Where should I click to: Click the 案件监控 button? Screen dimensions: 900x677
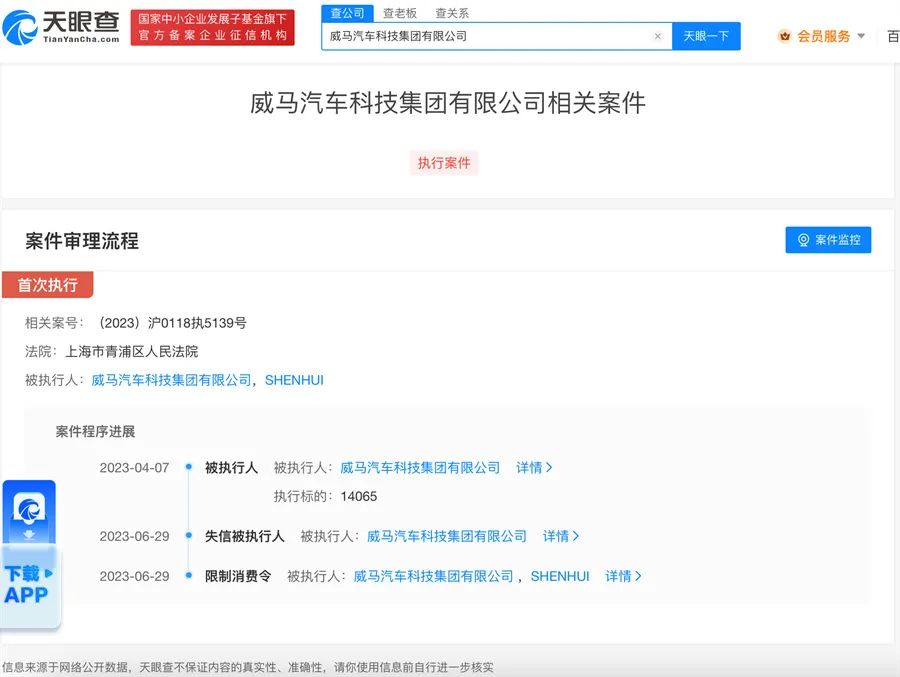click(x=828, y=240)
